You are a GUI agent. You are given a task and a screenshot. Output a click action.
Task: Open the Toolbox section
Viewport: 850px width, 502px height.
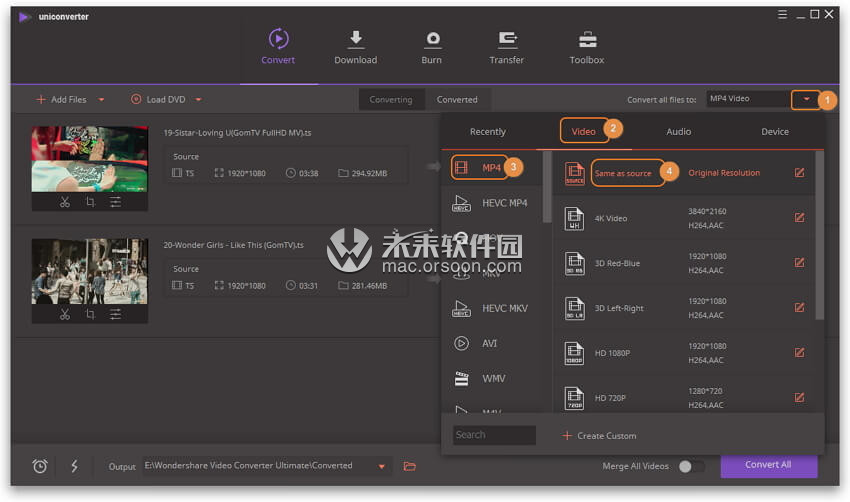[587, 47]
